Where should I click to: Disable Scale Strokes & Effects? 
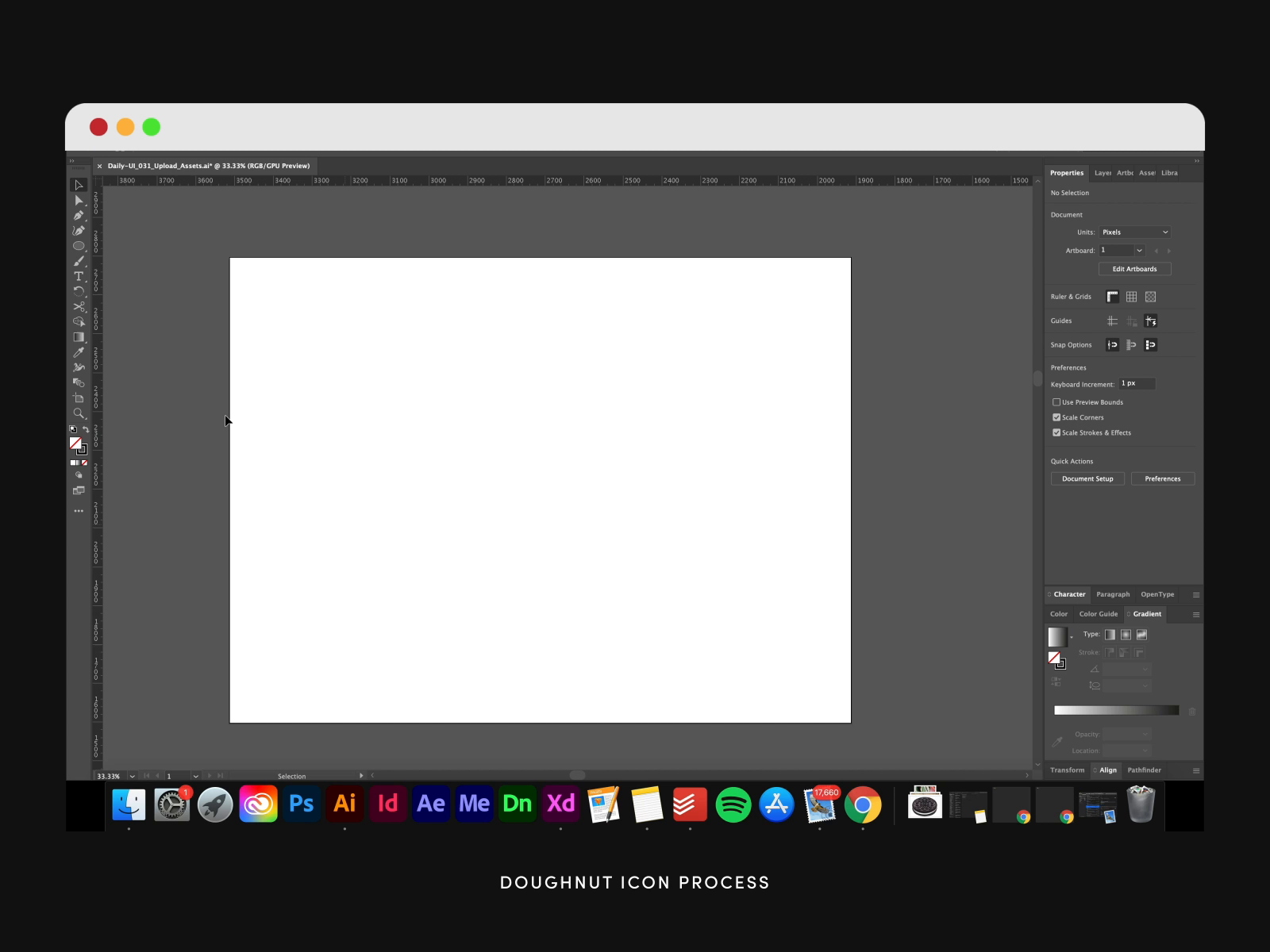pos(1056,432)
